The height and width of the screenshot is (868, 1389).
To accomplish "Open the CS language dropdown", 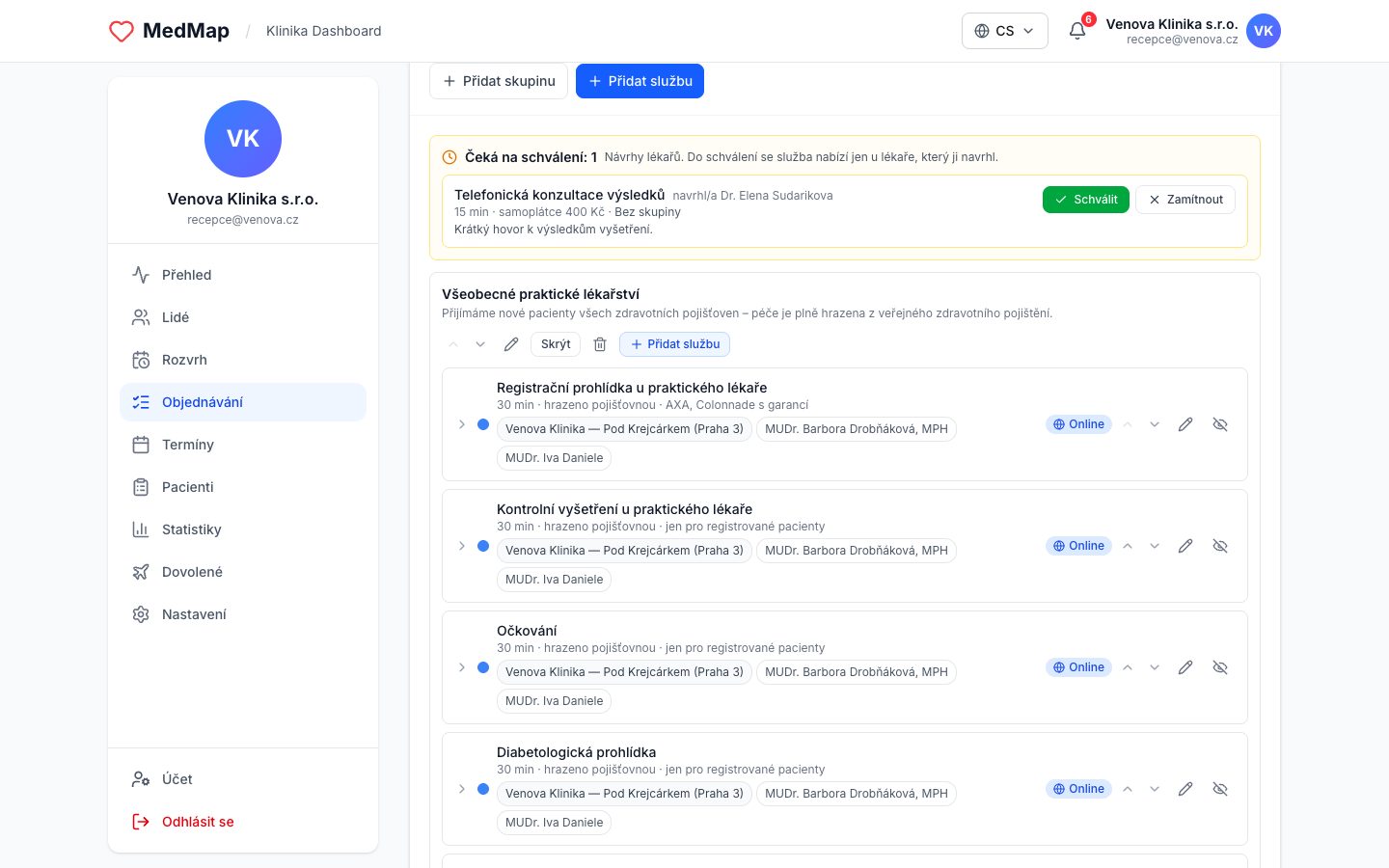I will click(x=1005, y=31).
